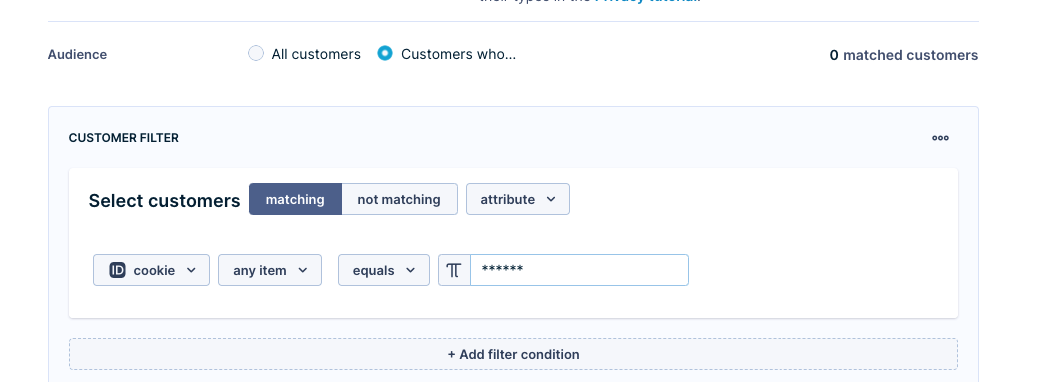Screen dimensions: 1056x382
Task: Open the cookie attribute dropdown
Action: (152, 270)
